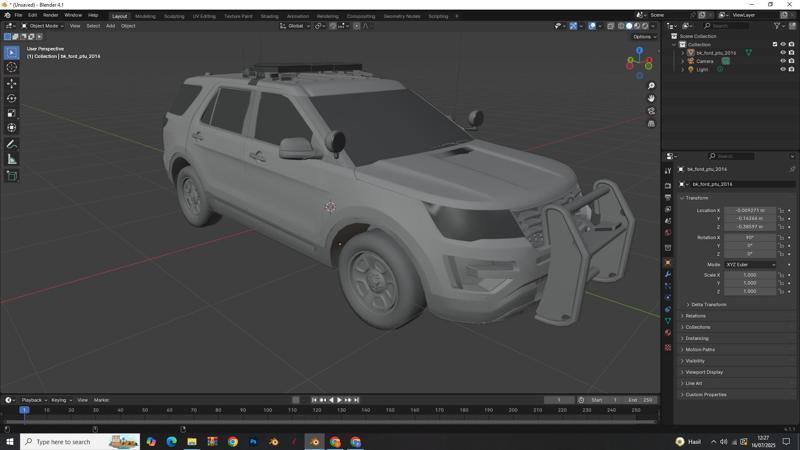Play the animation forward

coord(339,400)
